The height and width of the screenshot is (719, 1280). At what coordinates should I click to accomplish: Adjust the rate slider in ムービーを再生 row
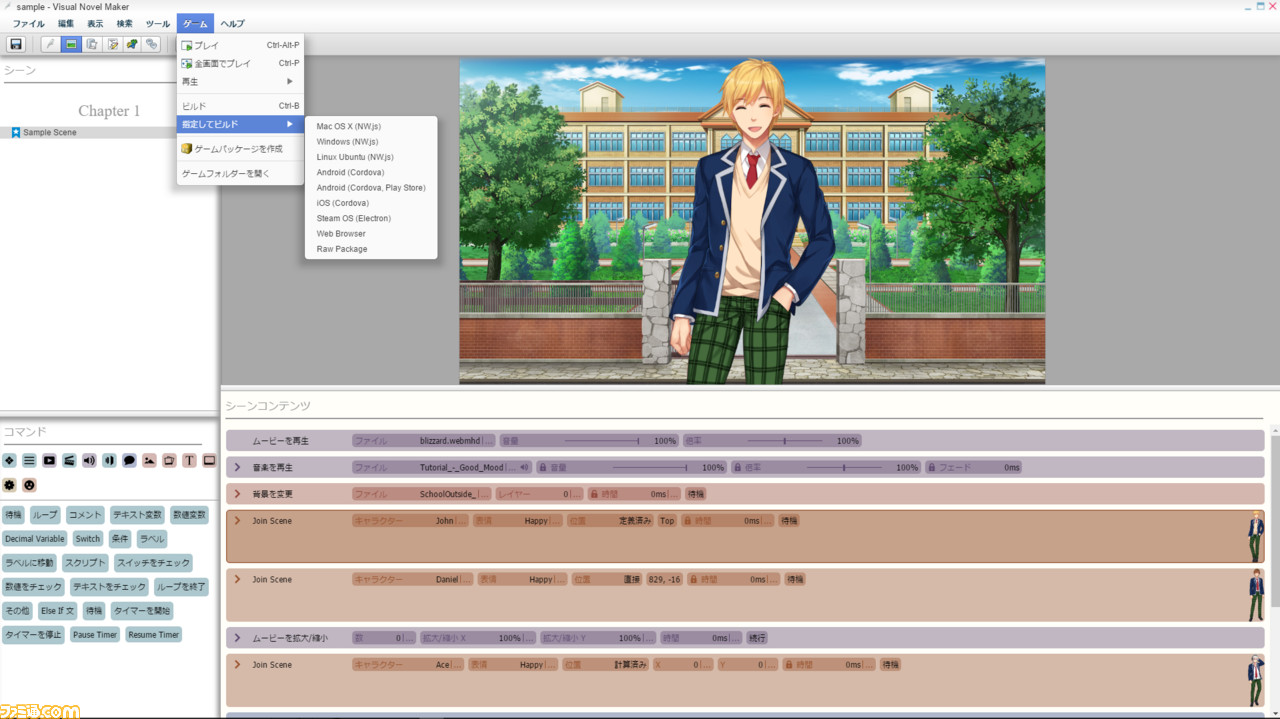click(x=785, y=440)
